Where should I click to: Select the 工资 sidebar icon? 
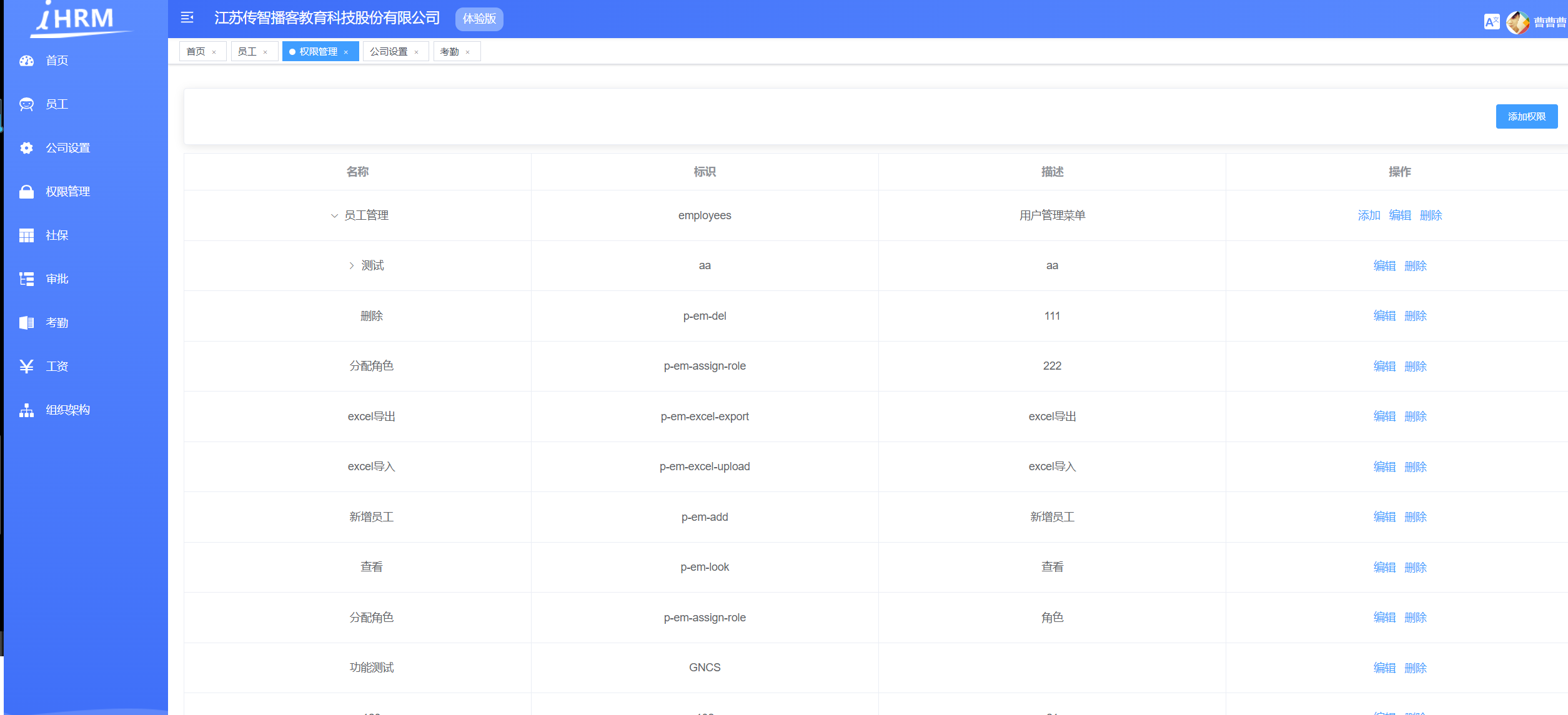point(27,366)
